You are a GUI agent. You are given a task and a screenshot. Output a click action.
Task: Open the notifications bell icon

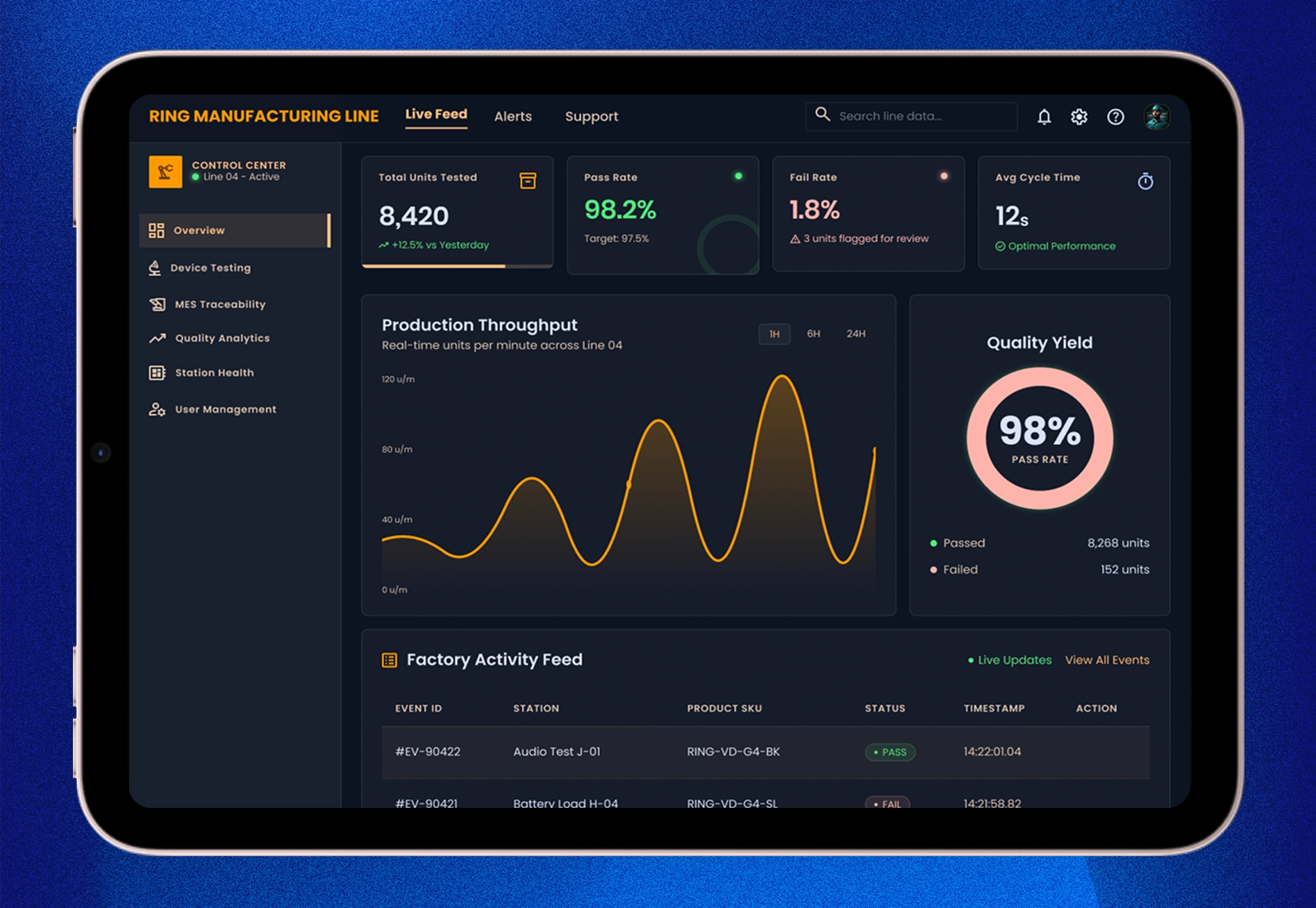point(1044,117)
